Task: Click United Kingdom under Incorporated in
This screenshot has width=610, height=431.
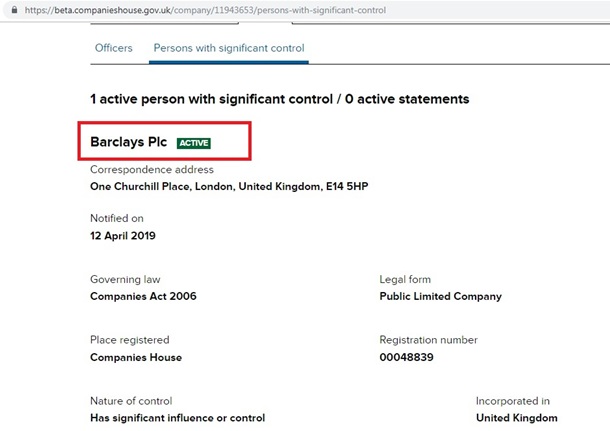Action: click(x=516, y=418)
